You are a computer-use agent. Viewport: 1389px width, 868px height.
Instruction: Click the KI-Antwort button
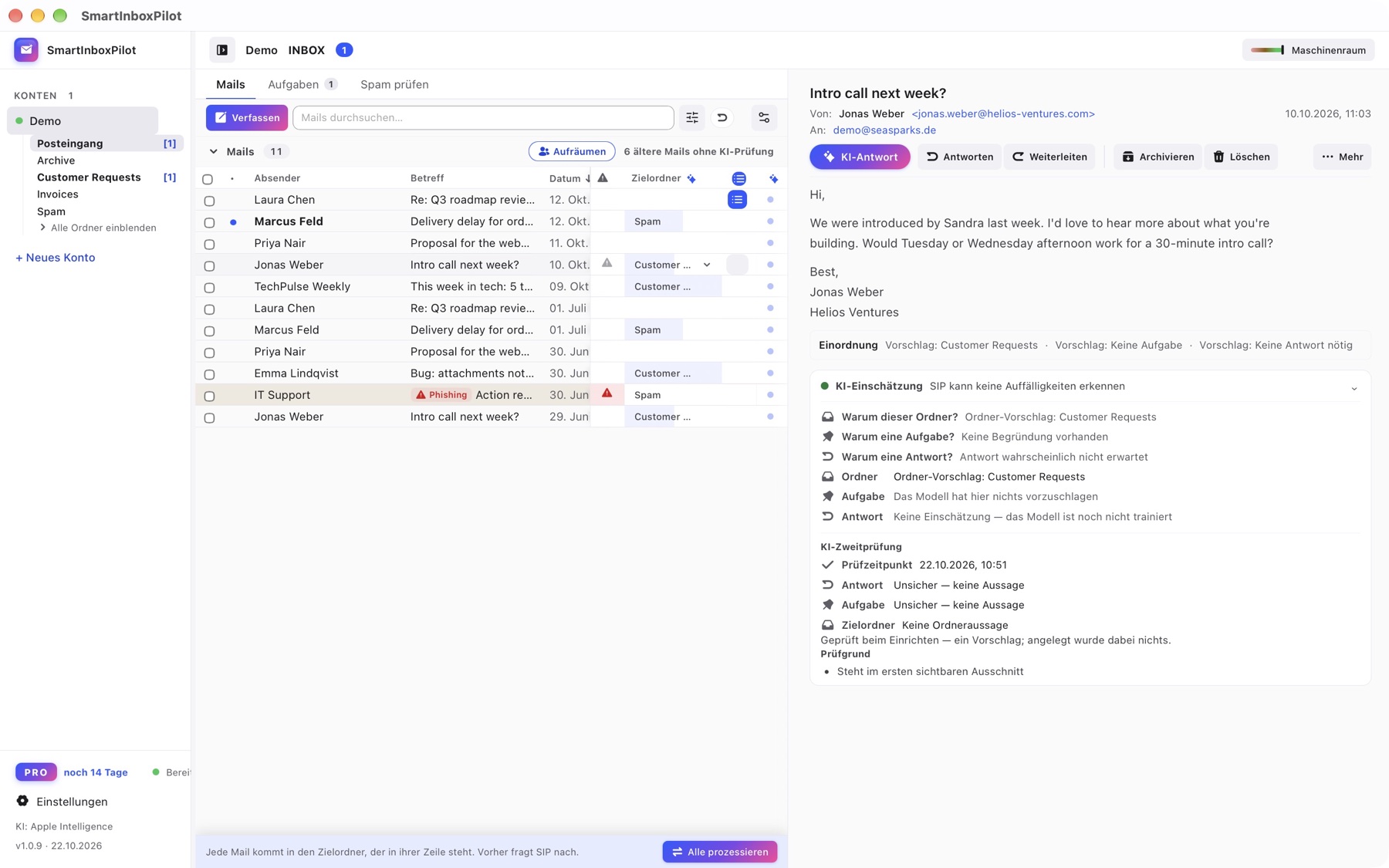[x=860, y=157]
